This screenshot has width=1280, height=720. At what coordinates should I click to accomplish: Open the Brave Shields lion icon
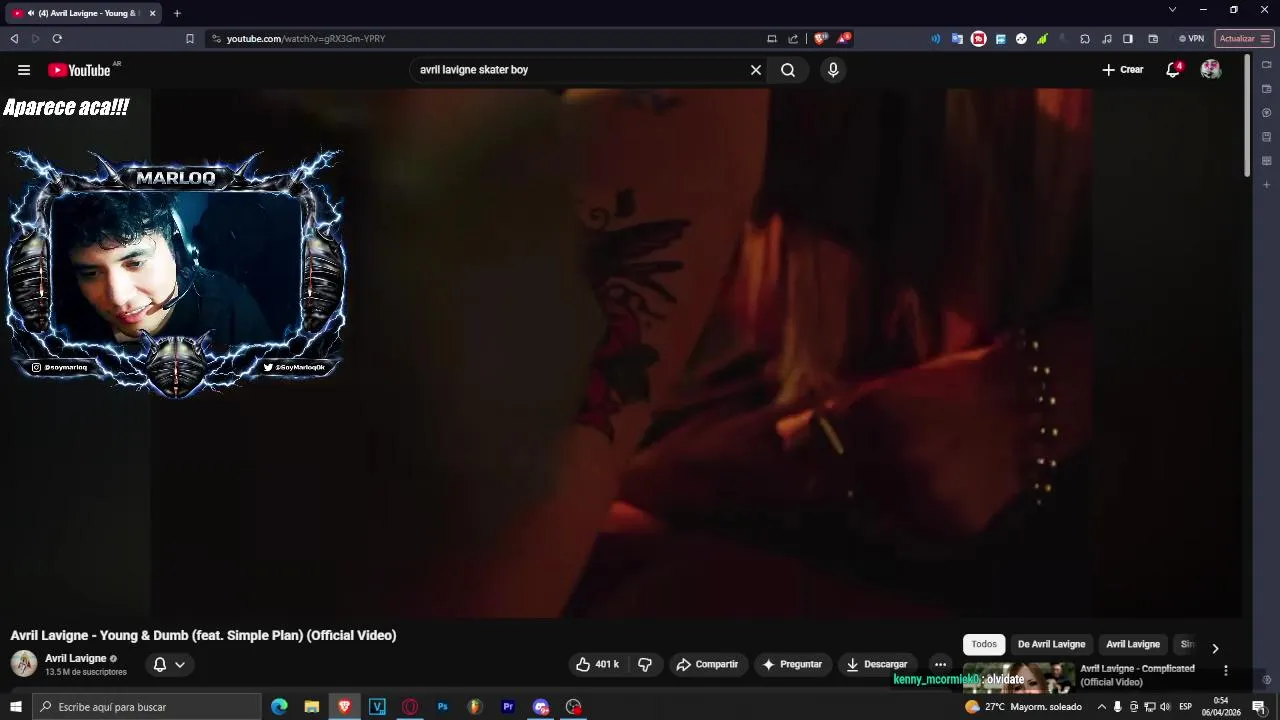821,39
